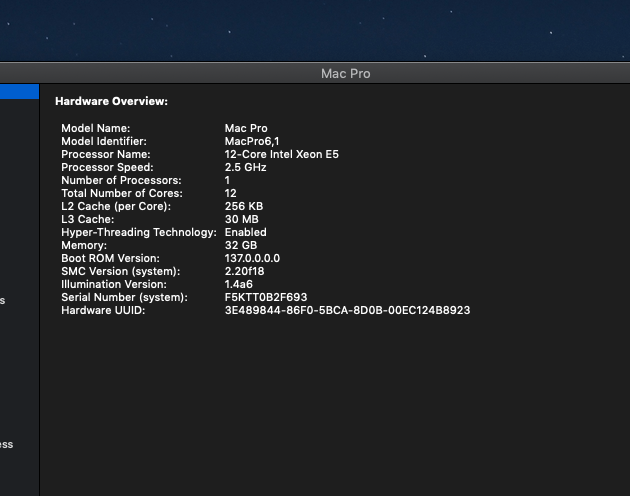Select the Number of Processors label
This screenshot has width=630, height=496.
(121, 180)
